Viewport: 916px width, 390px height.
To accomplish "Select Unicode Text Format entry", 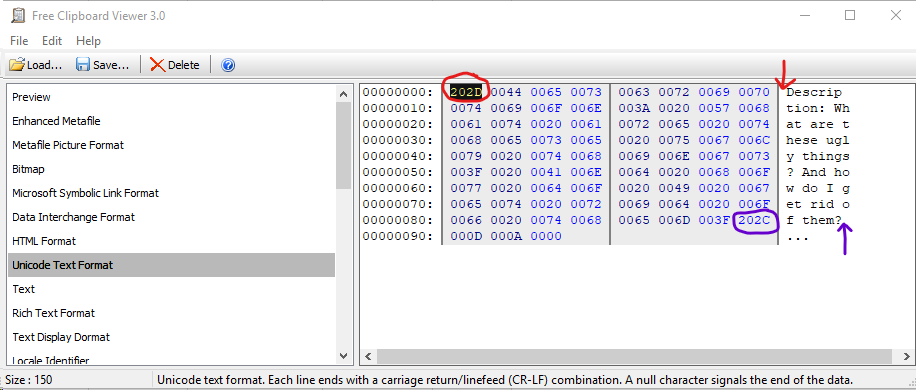I will [172, 264].
